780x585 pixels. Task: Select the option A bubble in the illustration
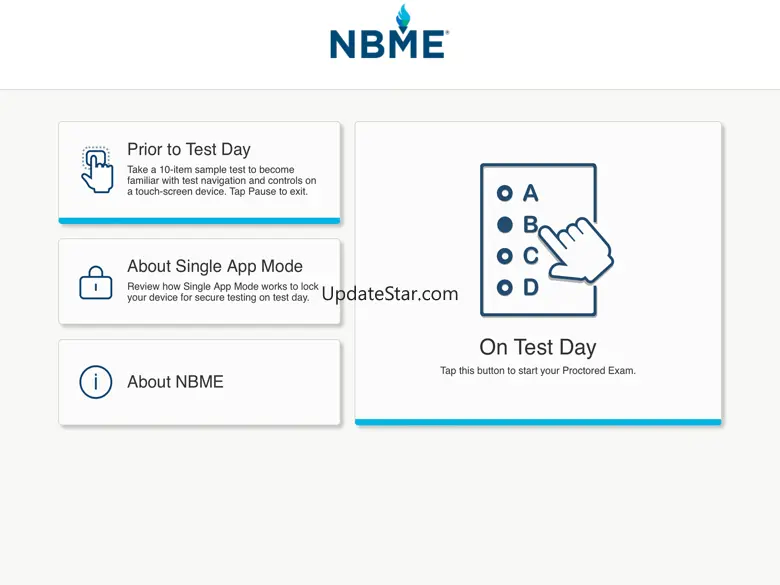[x=505, y=193]
